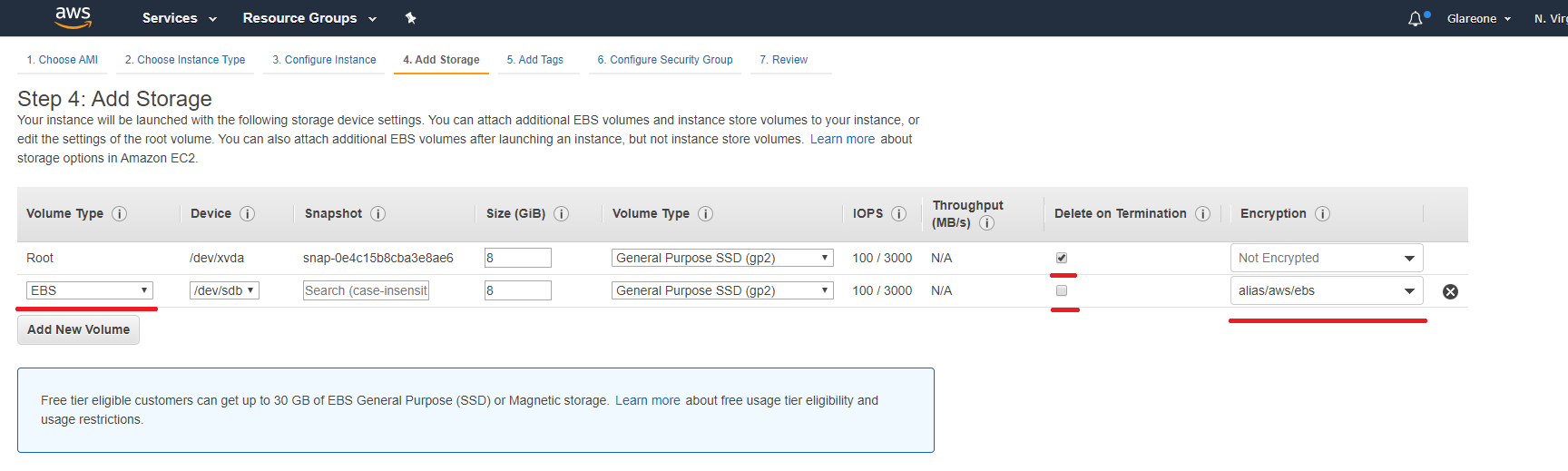Show info icon next to Encryption
The image size is (1568, 471).
(x=1322, y=214)
